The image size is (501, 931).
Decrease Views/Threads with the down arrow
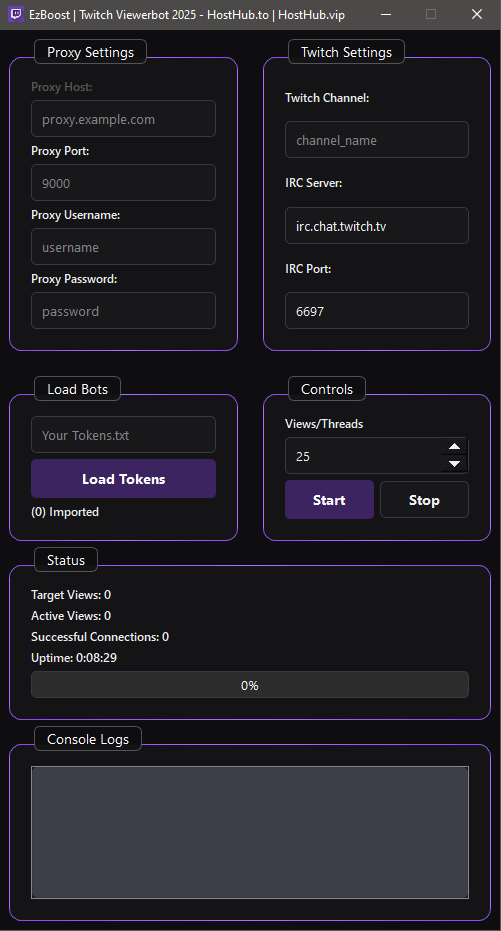pos(455,464)
